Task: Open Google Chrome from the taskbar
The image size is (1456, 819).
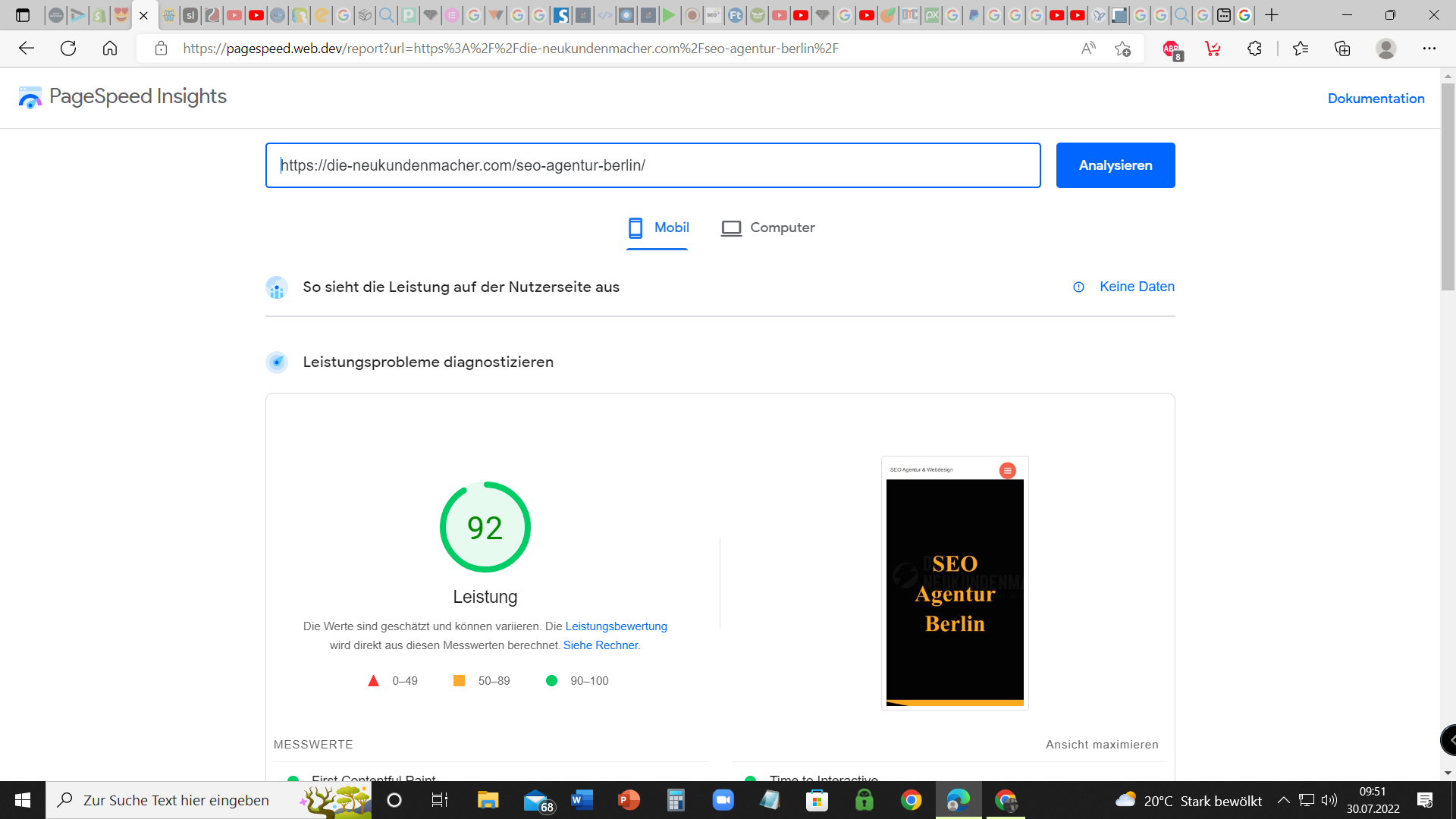Action: 912,800
